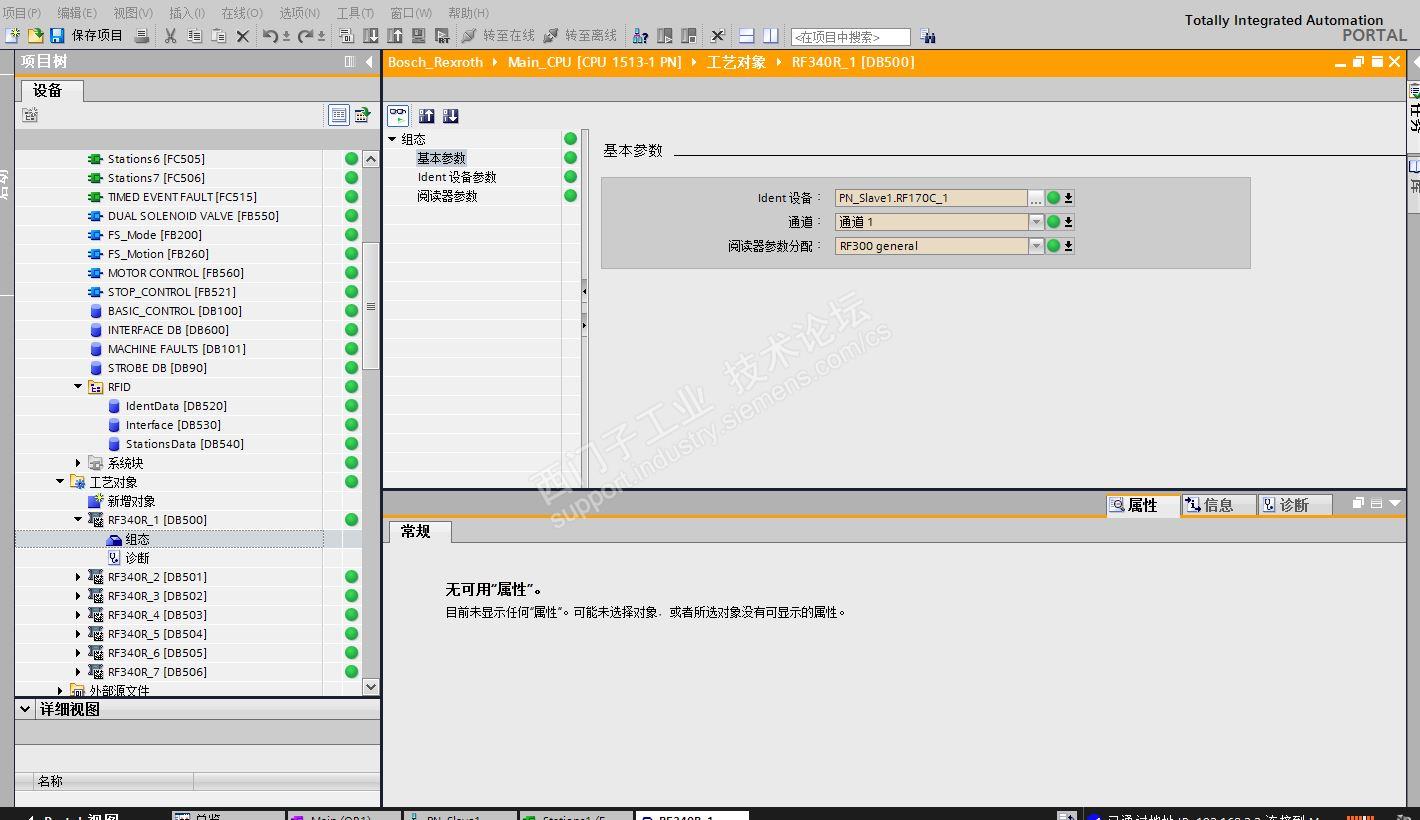
Task: Undo the last action
Action: click(x=271, y=36)
